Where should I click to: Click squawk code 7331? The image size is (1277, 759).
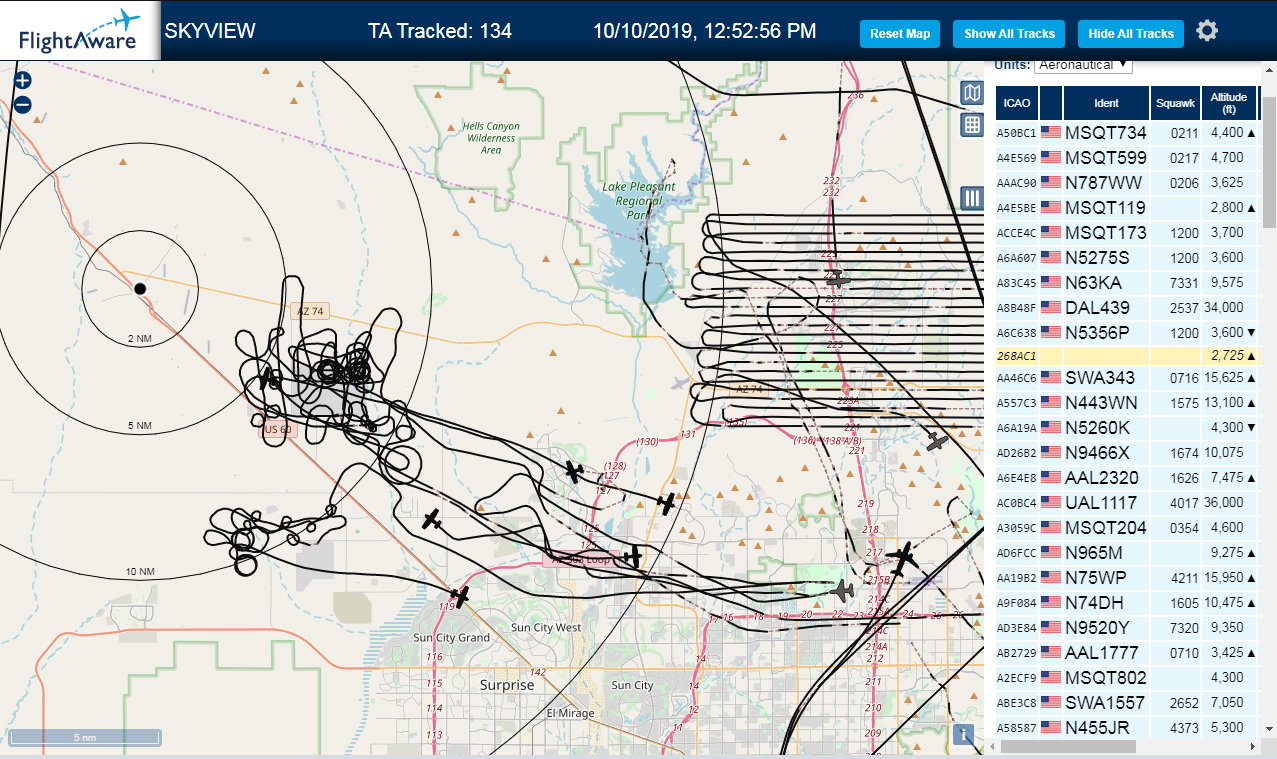click(1184, 283)
